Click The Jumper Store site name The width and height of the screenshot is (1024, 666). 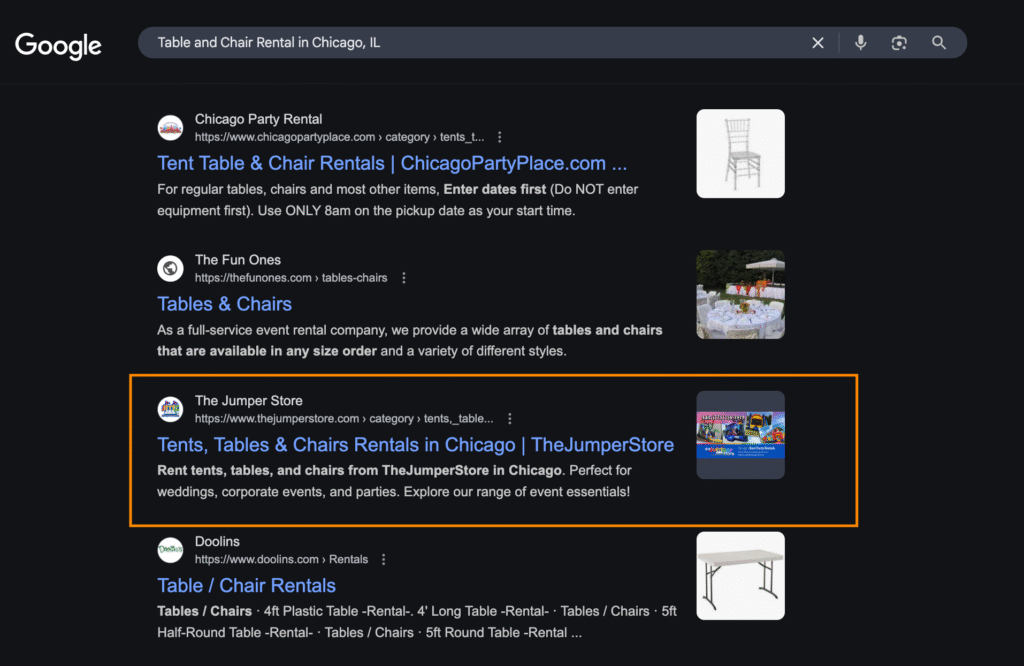pos(249,401)
